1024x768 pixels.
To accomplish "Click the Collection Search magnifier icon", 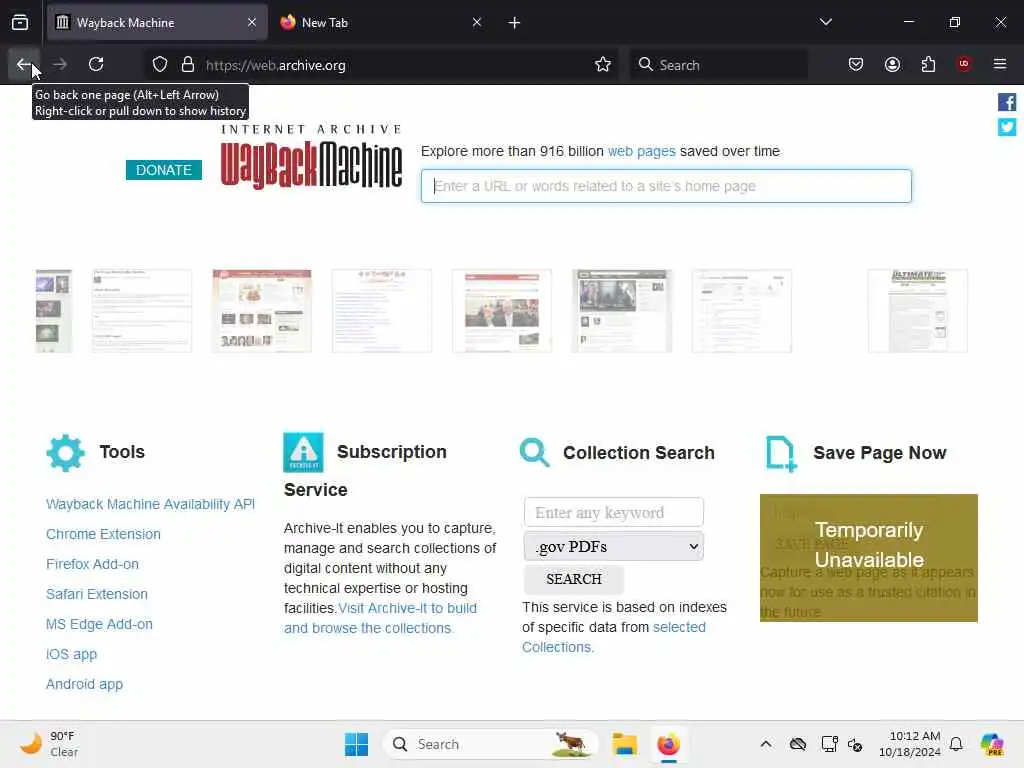I will [535, 453].
